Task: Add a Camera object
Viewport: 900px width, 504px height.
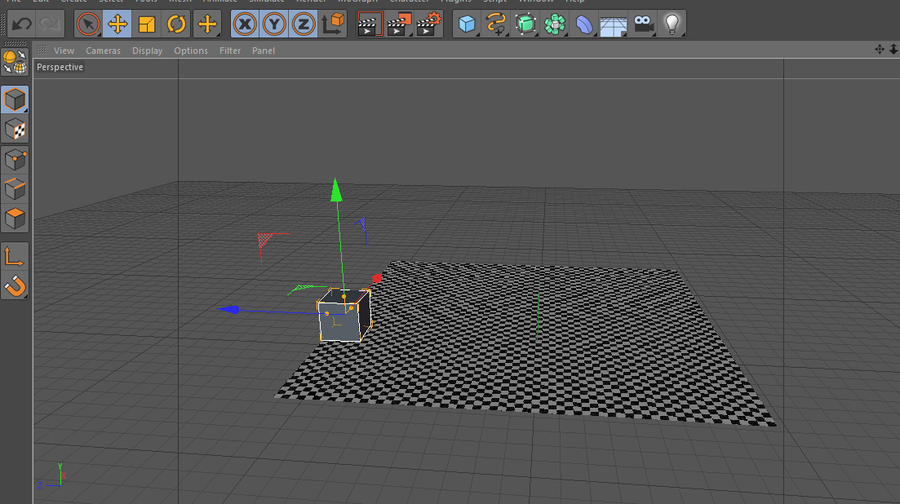Action: [643, 24]
